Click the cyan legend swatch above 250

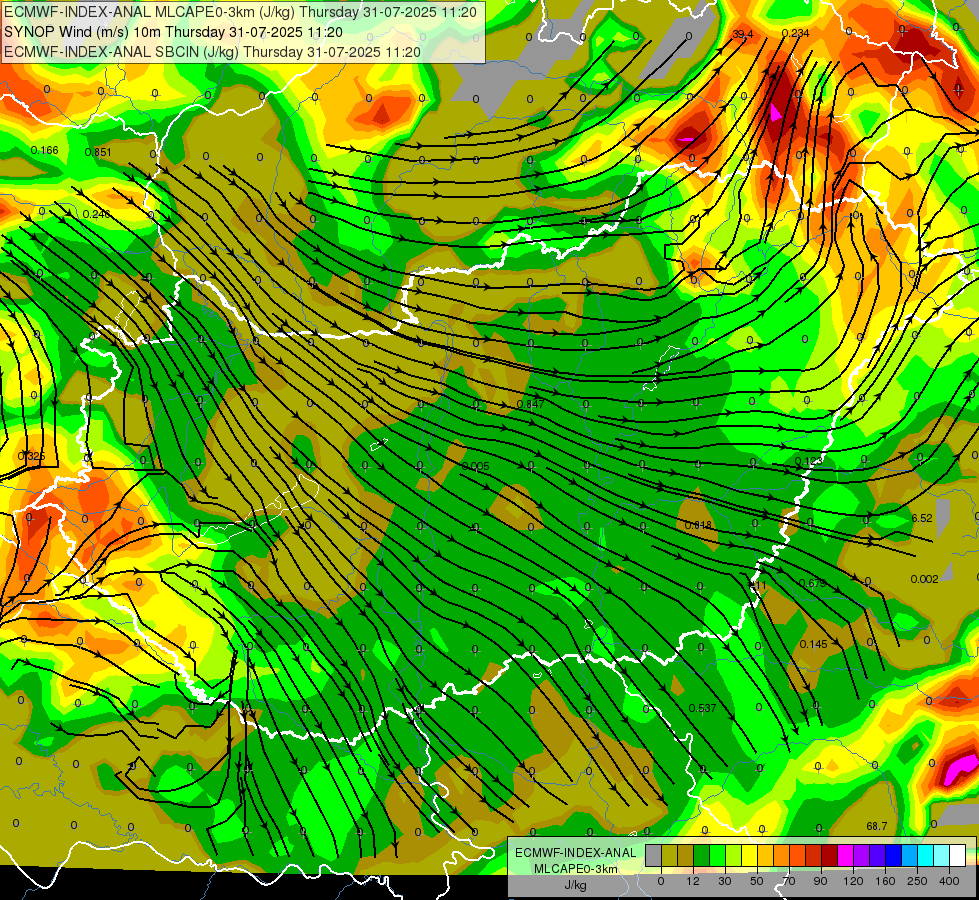pyautogui.click(x=927, y=855)
